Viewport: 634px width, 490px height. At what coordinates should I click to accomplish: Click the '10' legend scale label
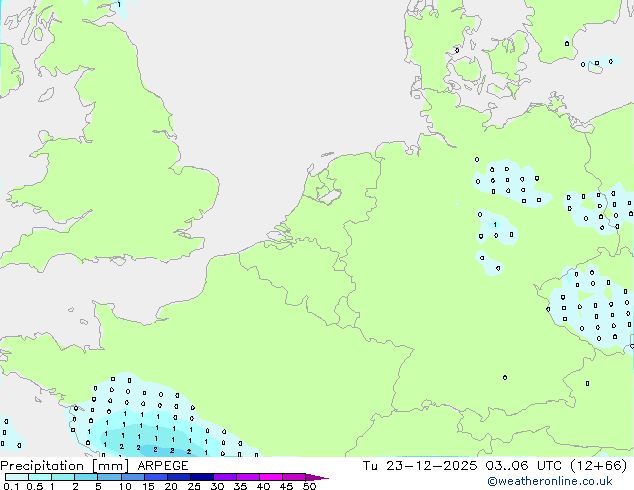point(125,486)
